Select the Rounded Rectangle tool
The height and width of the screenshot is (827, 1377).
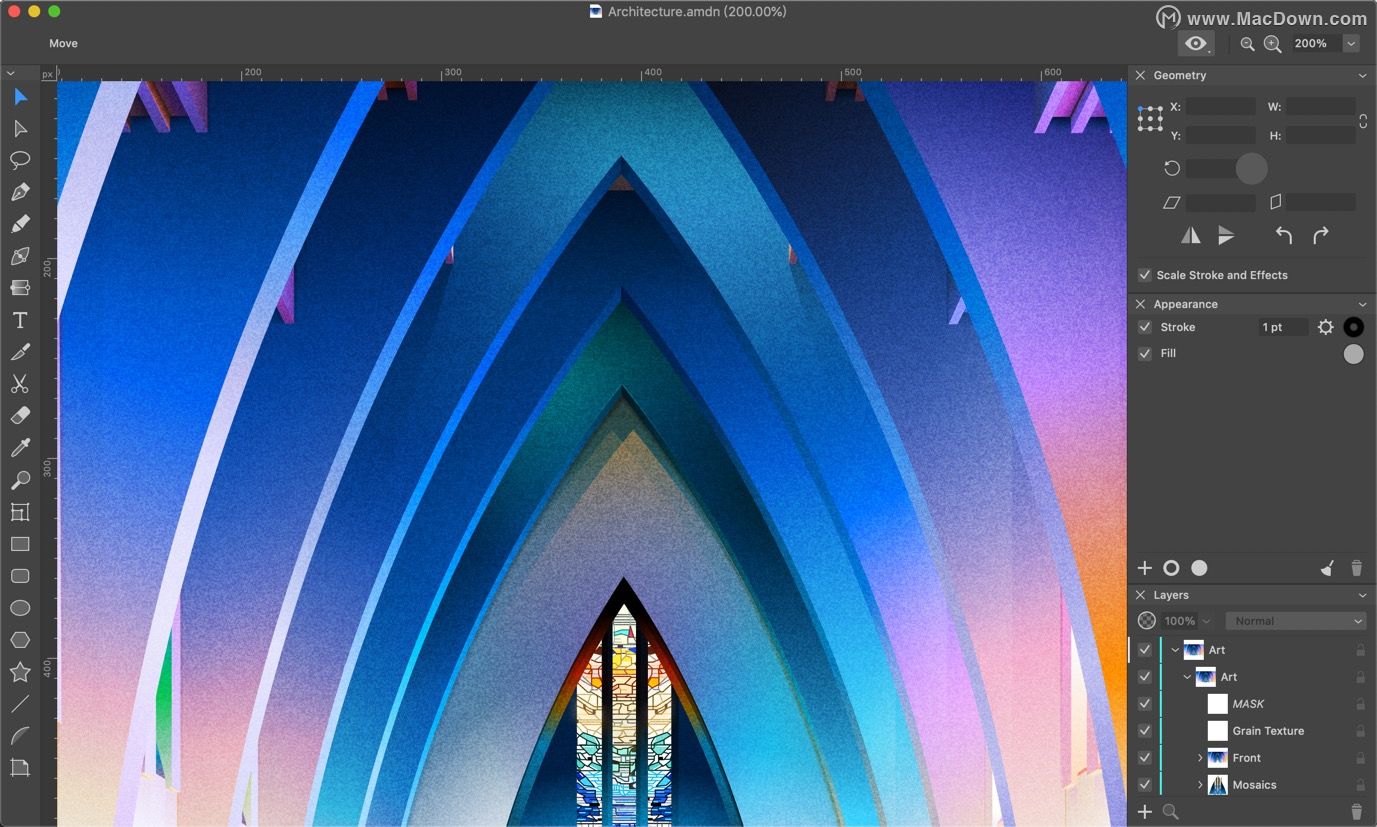(x=20, y=576)
